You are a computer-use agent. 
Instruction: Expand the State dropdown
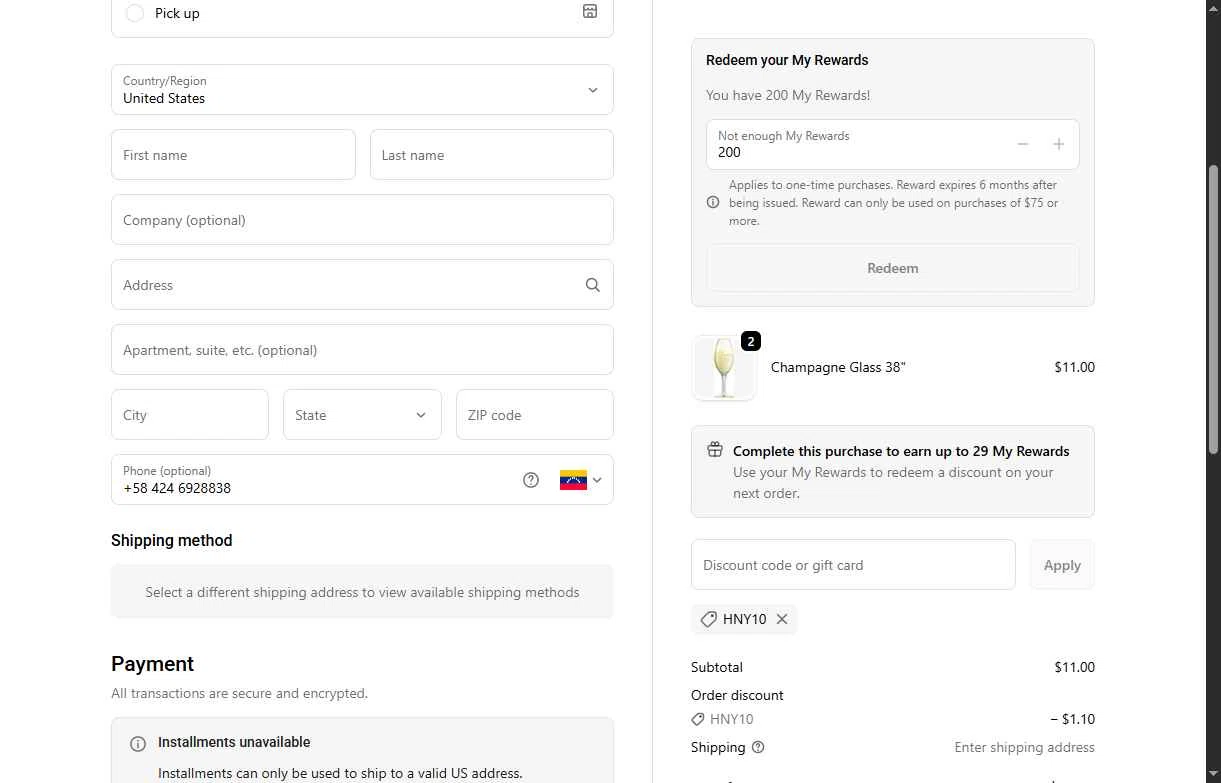(x=362, y=415)
